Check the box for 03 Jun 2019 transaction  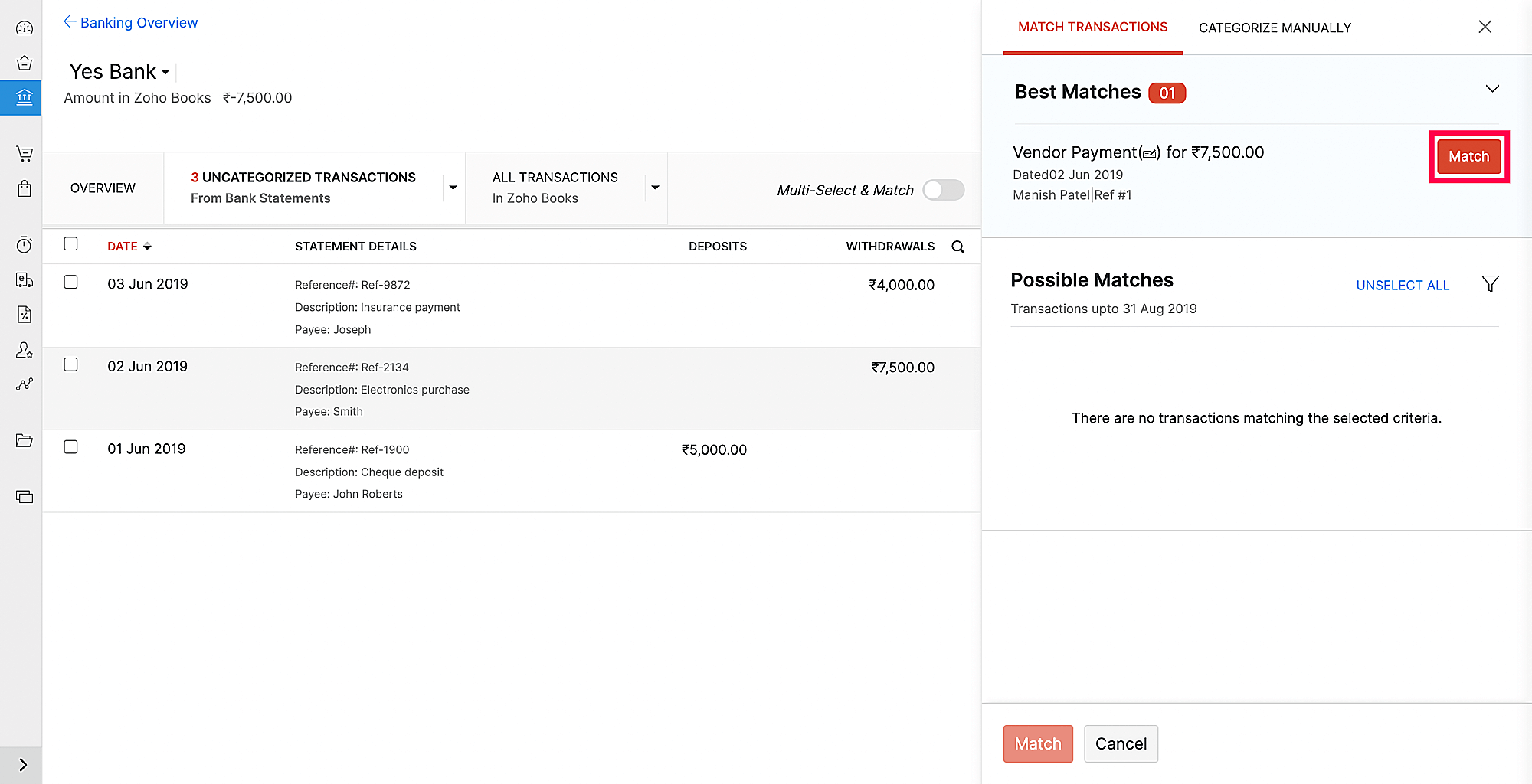pos(71,283)
